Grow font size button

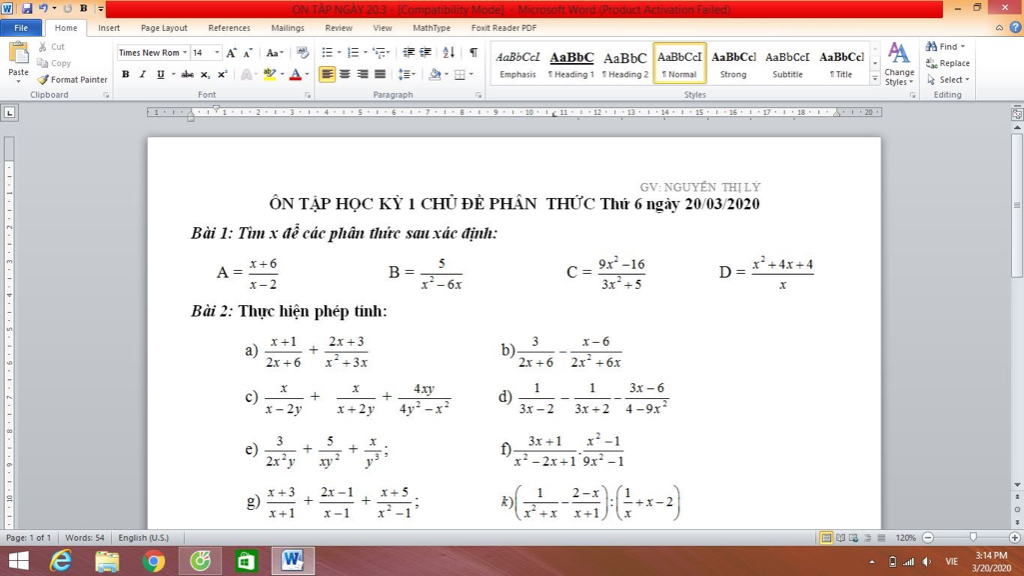pyautogui.click(x=231, y=53)
